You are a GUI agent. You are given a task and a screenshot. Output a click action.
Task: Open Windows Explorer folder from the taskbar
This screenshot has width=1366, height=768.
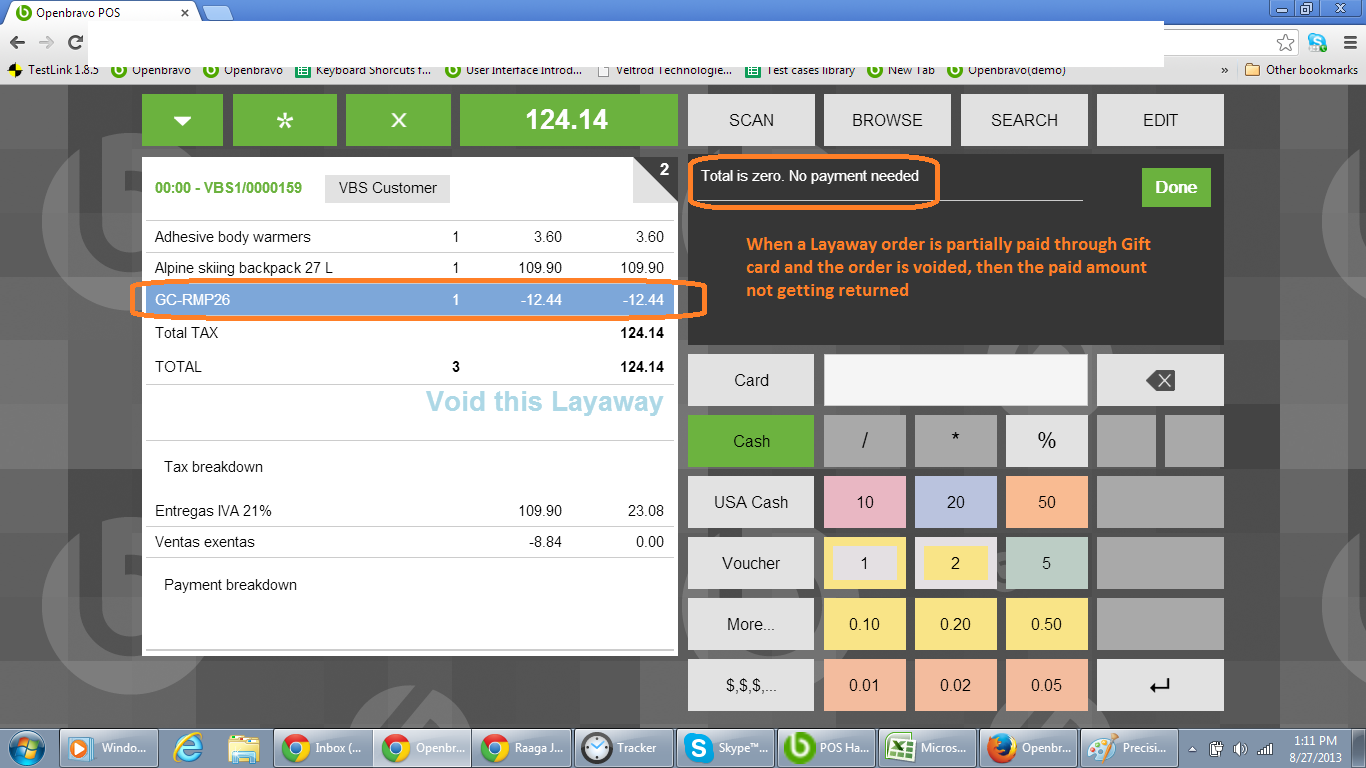coord(243,747)
